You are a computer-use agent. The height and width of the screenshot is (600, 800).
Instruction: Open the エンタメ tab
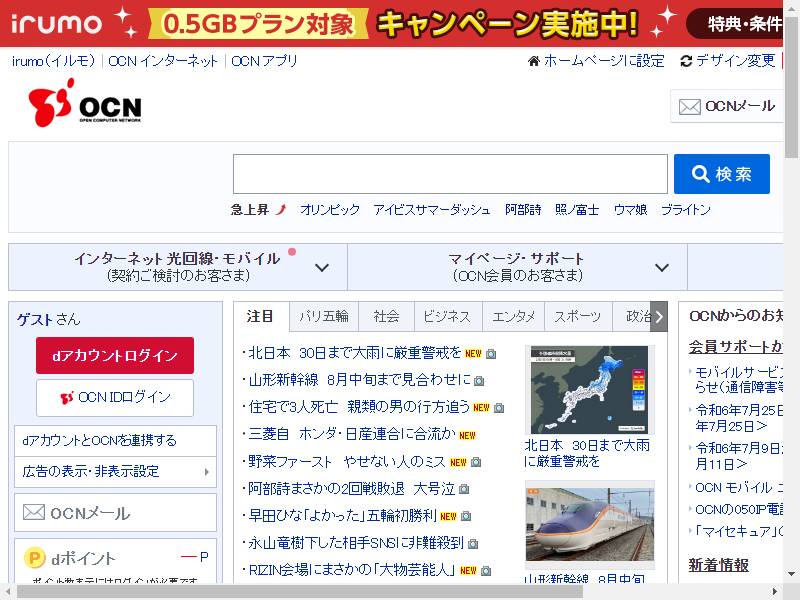click(x=513, y=316)
